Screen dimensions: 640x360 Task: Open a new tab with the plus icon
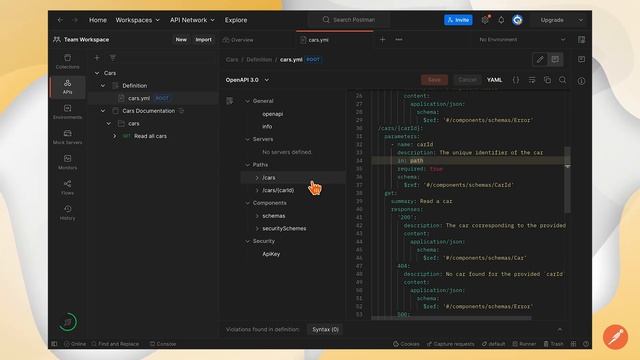(382, 40)
